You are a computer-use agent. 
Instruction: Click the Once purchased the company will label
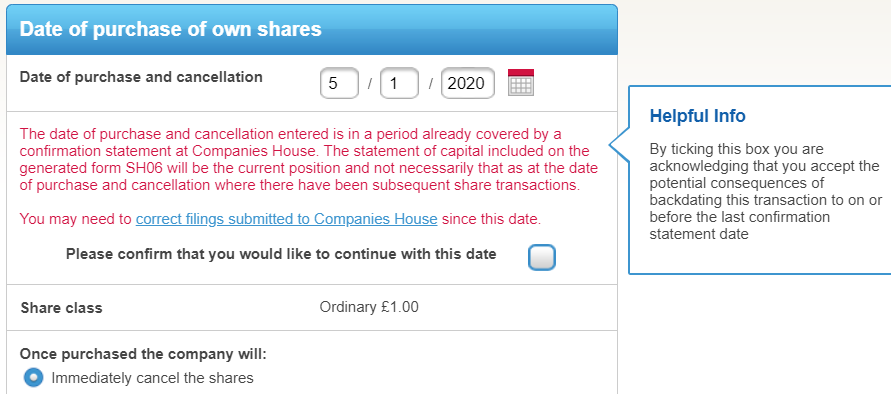pyautogui.click(x=143, y=354)
